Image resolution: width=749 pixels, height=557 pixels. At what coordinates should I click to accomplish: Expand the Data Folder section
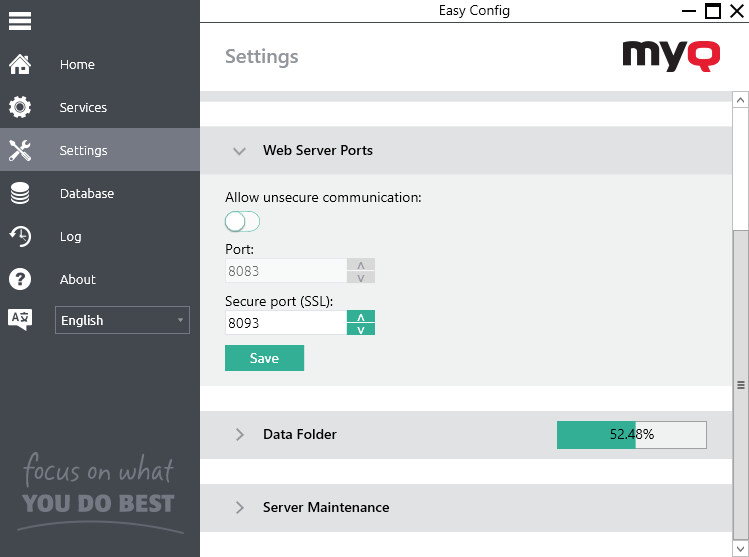[x=239, y=435]
